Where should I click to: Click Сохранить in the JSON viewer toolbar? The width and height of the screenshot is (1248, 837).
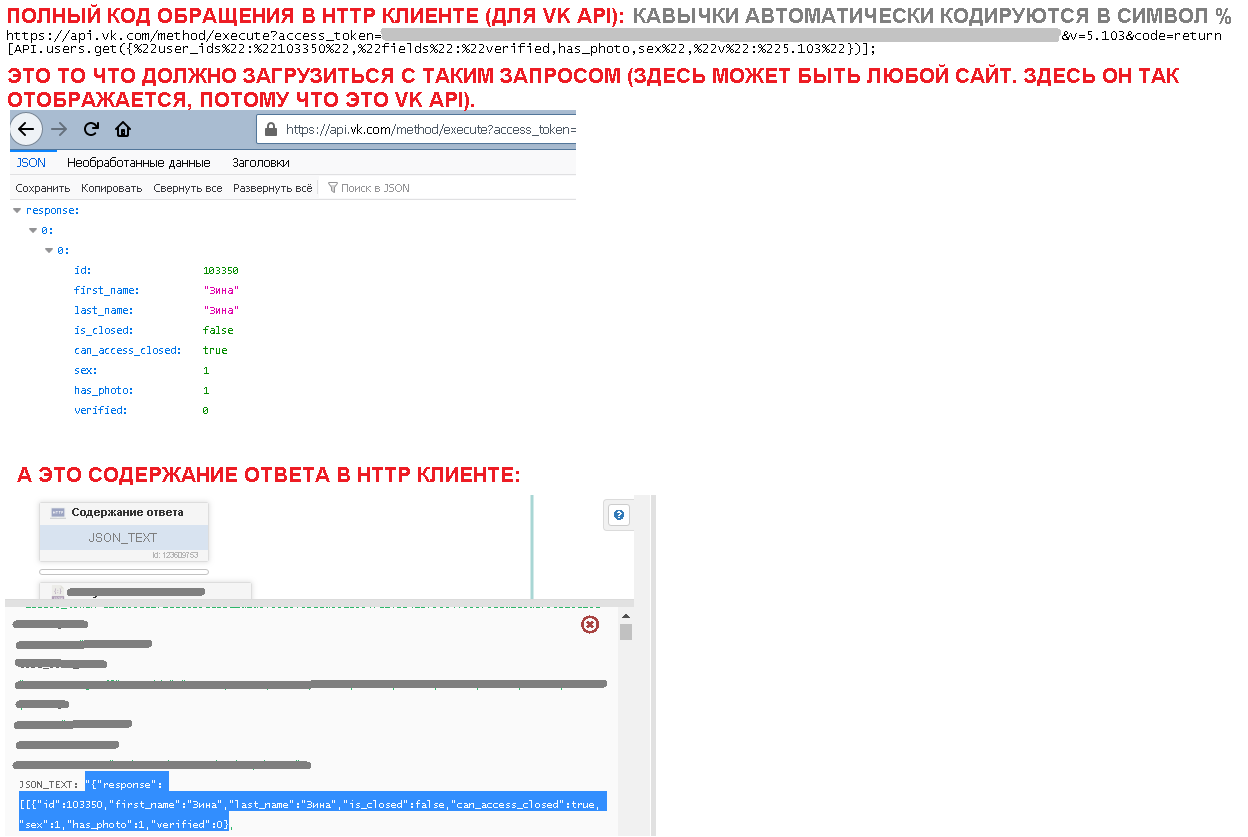click(x=43, y=188)
